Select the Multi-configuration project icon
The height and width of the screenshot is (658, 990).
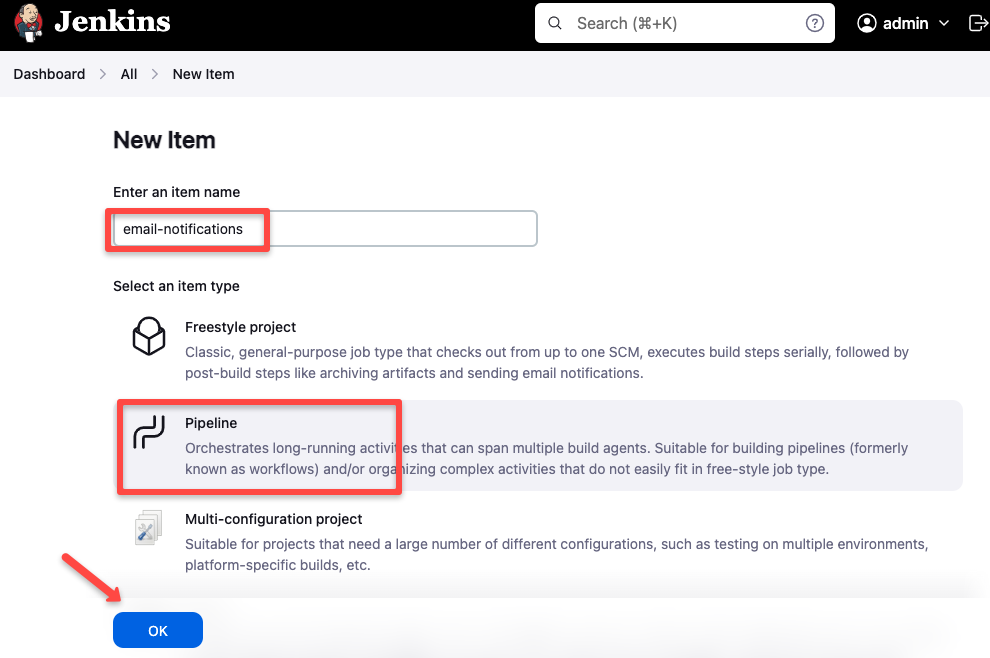149,527
